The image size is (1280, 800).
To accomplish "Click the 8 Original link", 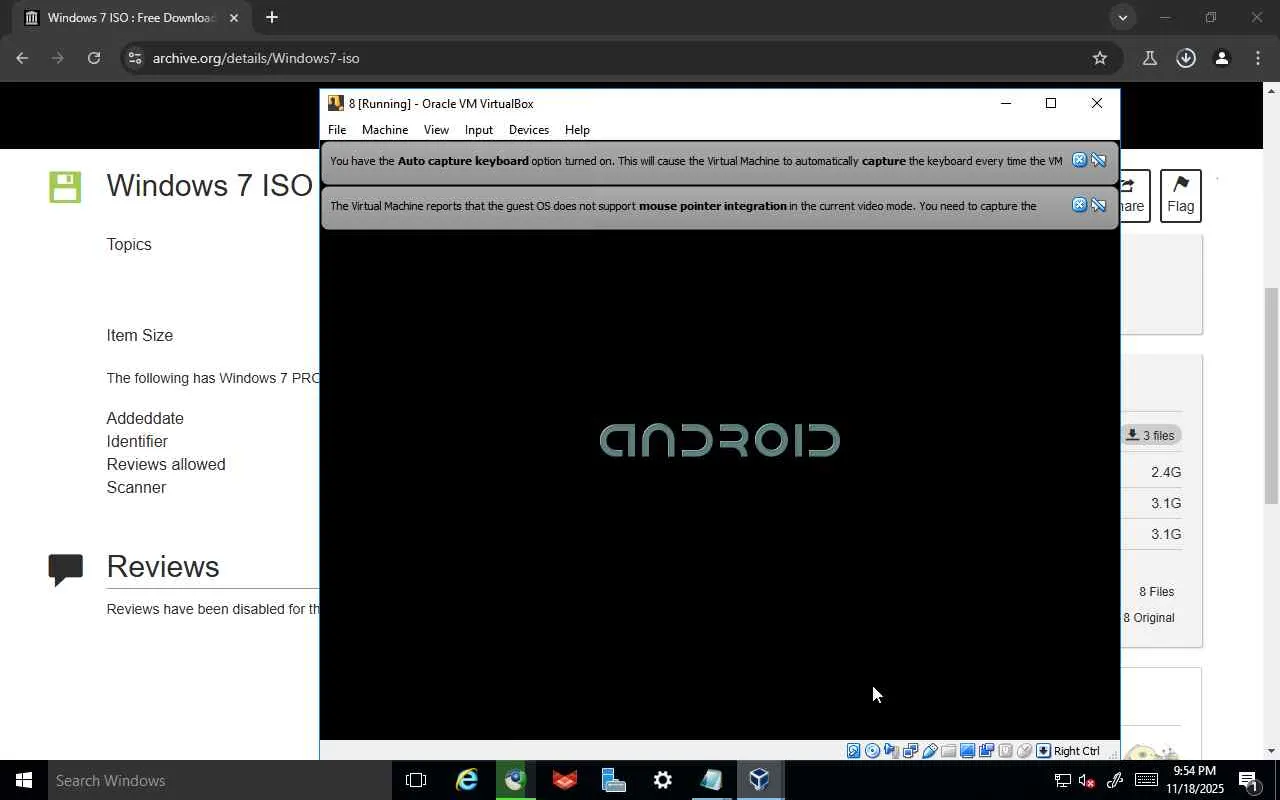I will coord(1148,617).
